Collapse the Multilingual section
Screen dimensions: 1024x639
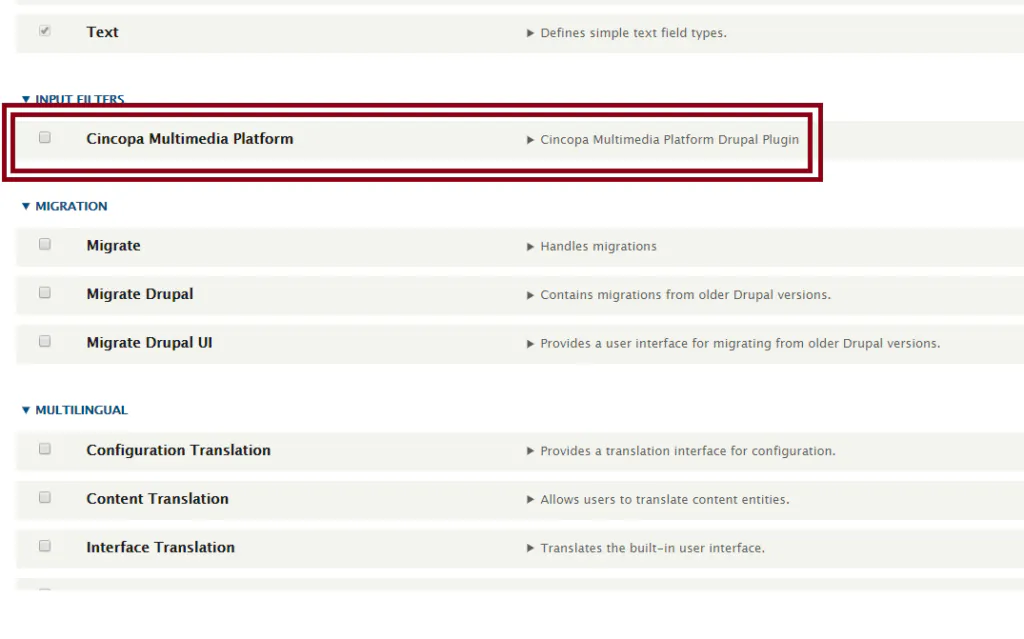[x=26, y=410]
